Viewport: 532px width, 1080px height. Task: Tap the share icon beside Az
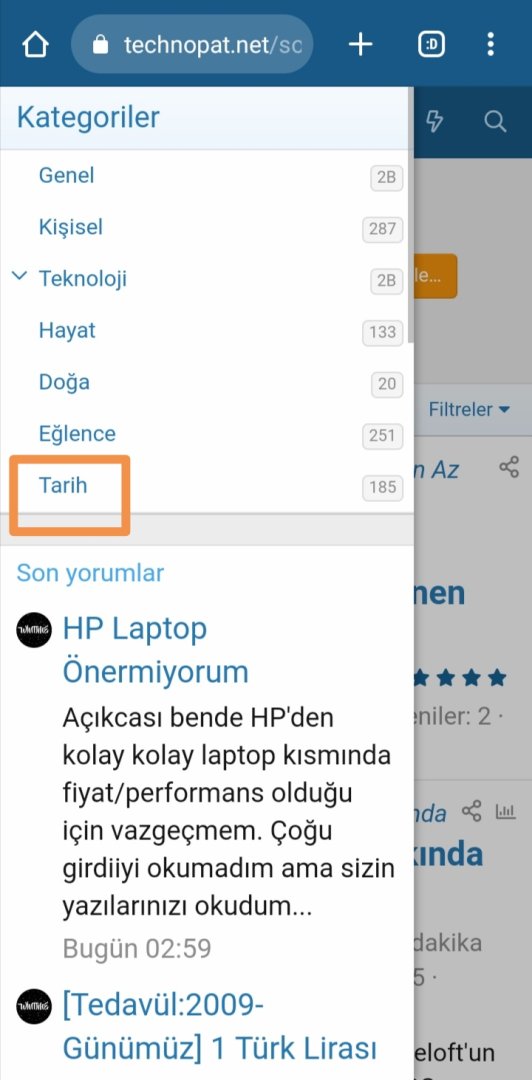509,467
